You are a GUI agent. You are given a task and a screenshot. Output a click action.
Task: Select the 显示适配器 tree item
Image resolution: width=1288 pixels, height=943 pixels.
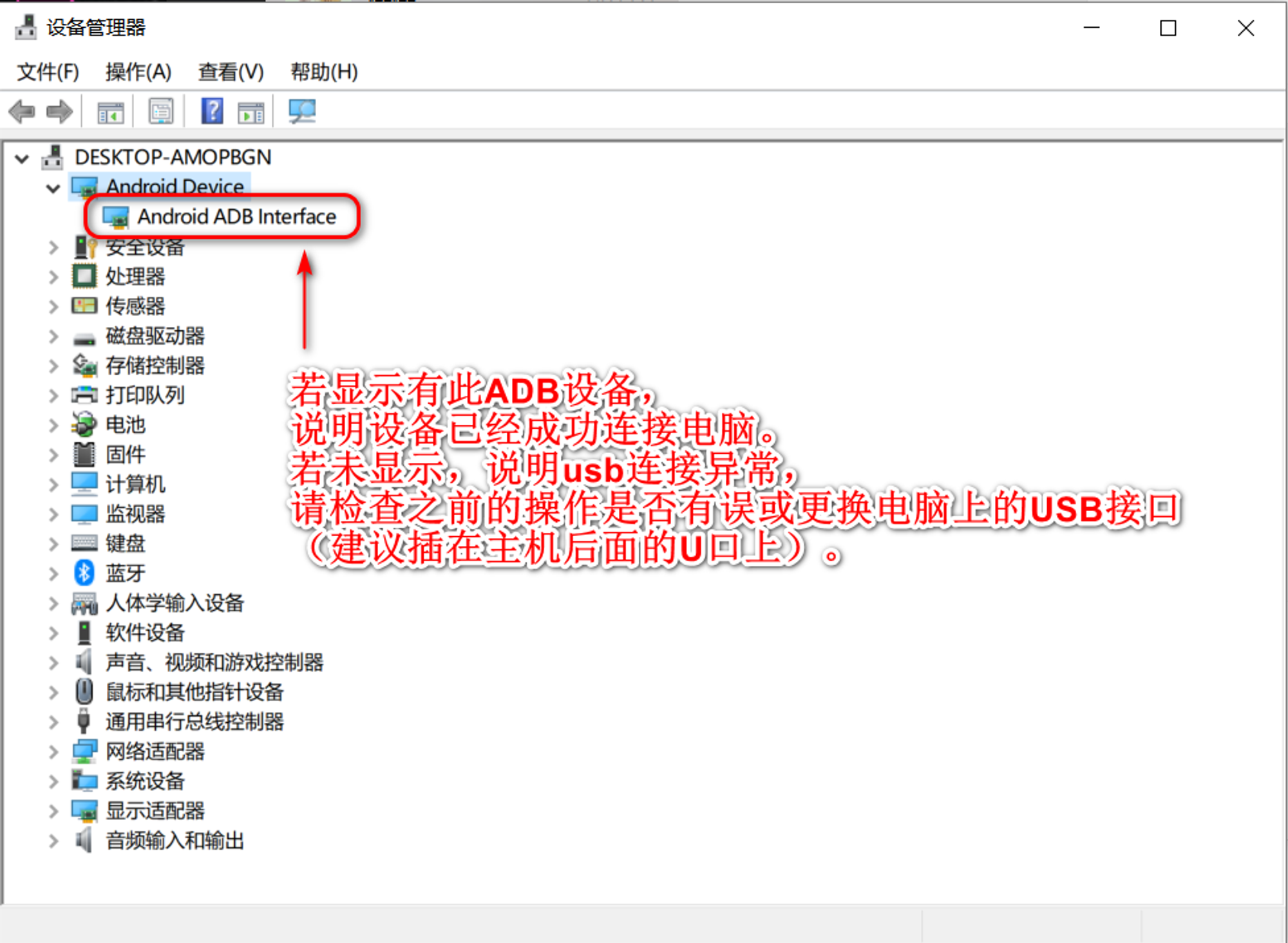coord(155,810)
